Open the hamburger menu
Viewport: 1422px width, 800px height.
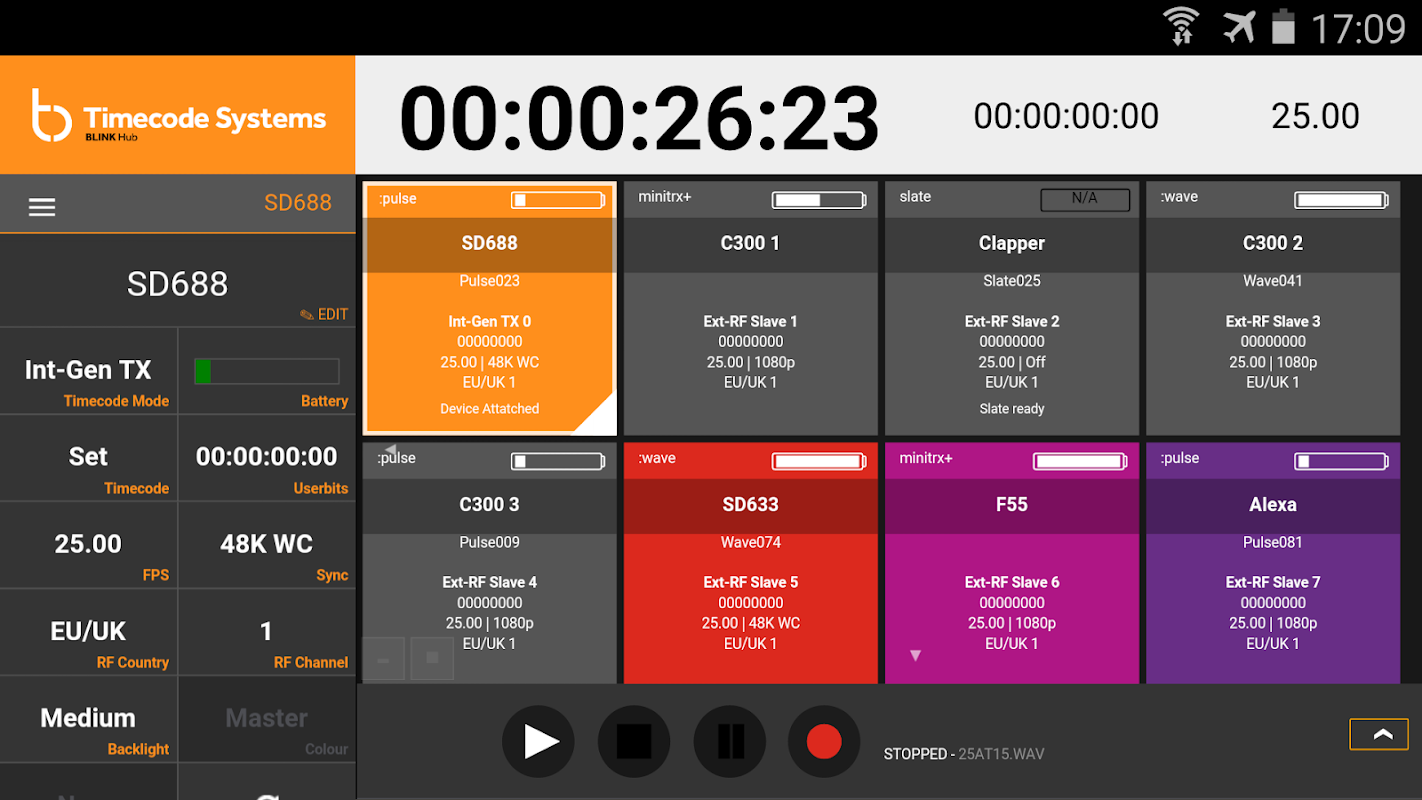tap(42, 207)
